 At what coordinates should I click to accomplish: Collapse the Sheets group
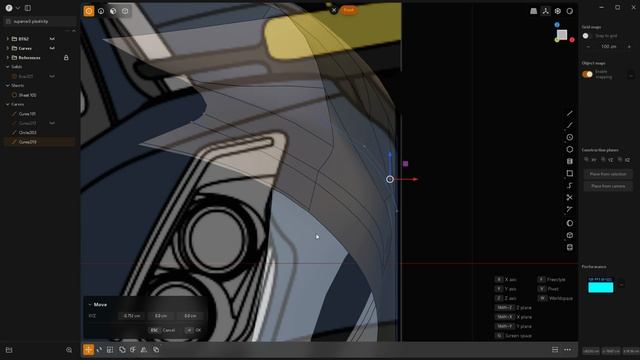pyautogui.click(x=7, y=85)
